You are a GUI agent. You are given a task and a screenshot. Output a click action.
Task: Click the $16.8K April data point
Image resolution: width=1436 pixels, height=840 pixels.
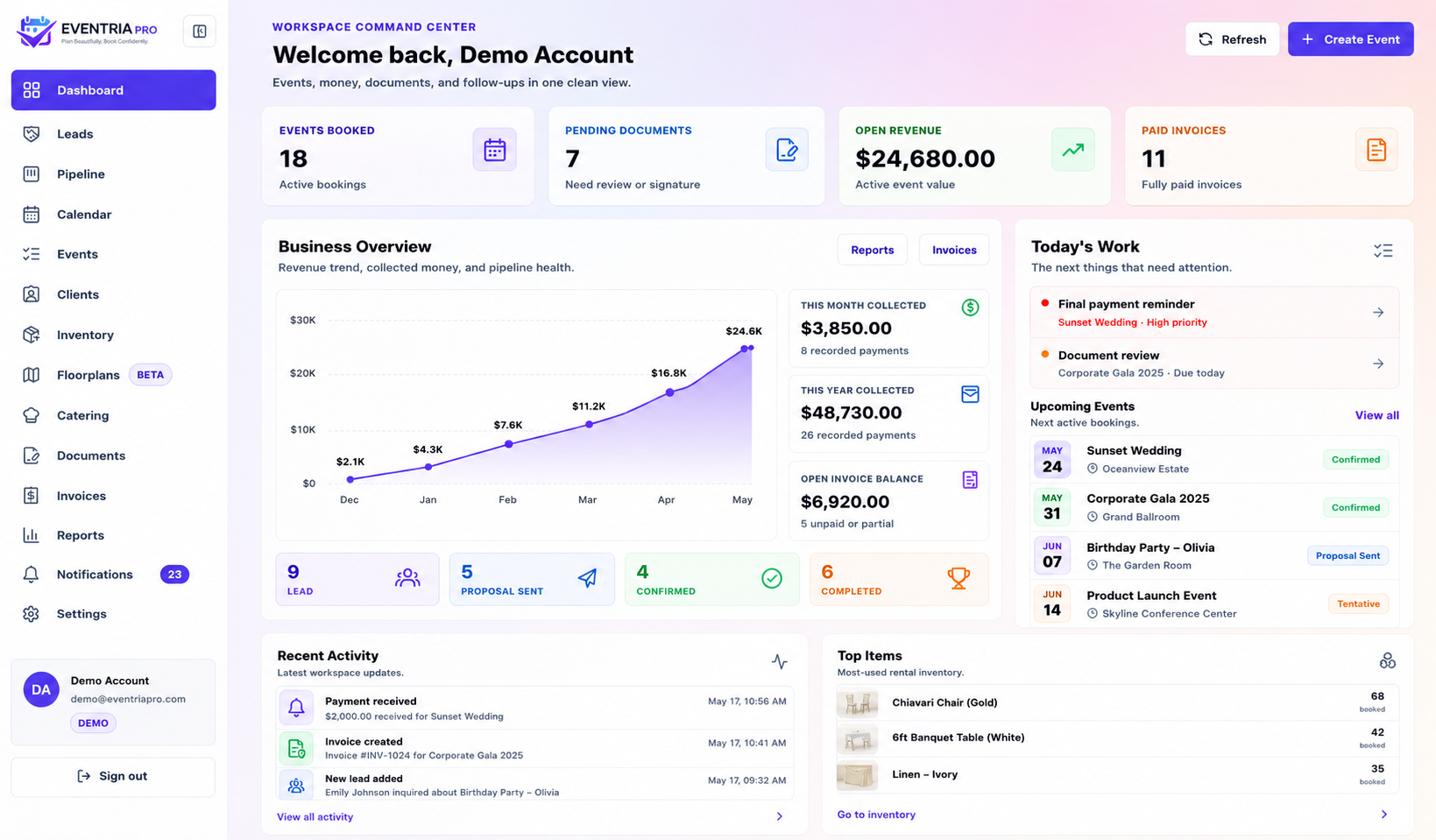[x=669, y=392]
